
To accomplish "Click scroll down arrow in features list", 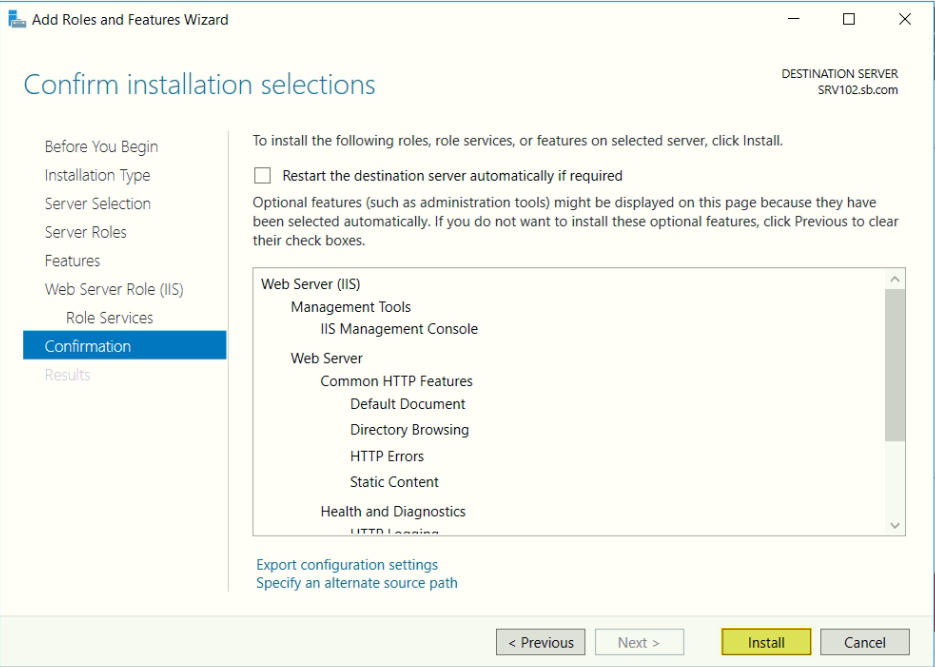I will 894,525.
